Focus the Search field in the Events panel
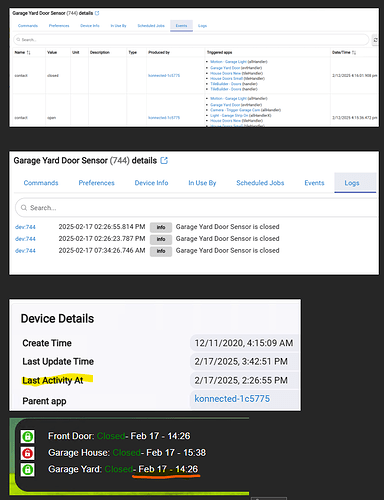Image resolution: width=384 pixels, height=500 pixels. (191, 40)
